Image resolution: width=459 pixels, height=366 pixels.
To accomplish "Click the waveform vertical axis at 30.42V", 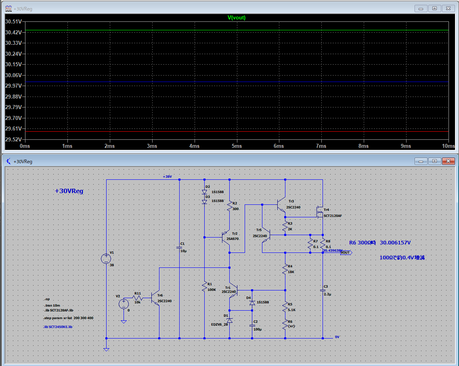I will click(x=13, y=32).
